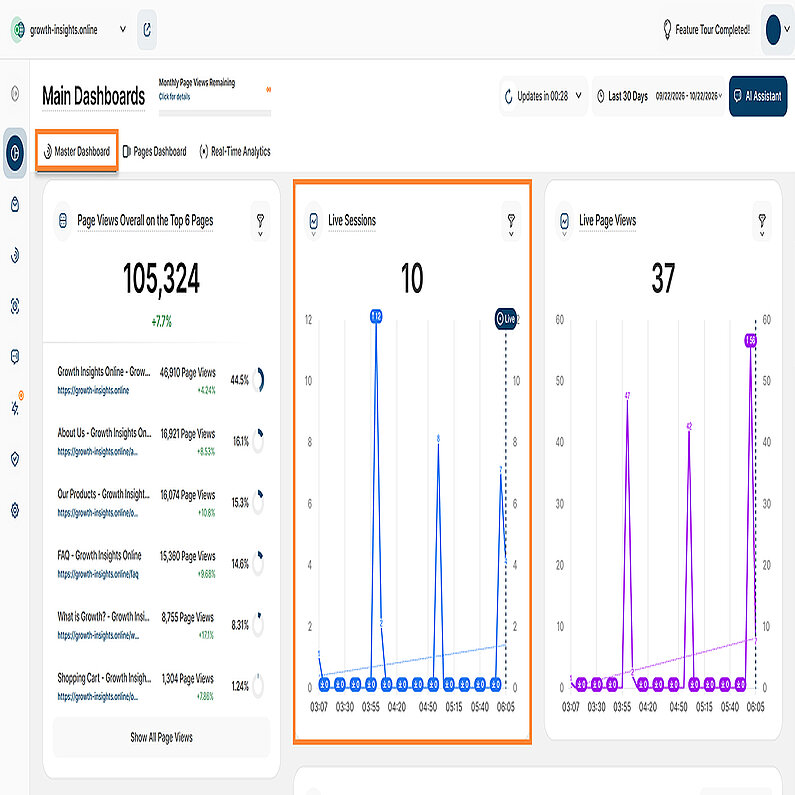Click the peak data marker in Live Page Views
The width and height of the screenshot is (795, 795).
click(750, 340)
